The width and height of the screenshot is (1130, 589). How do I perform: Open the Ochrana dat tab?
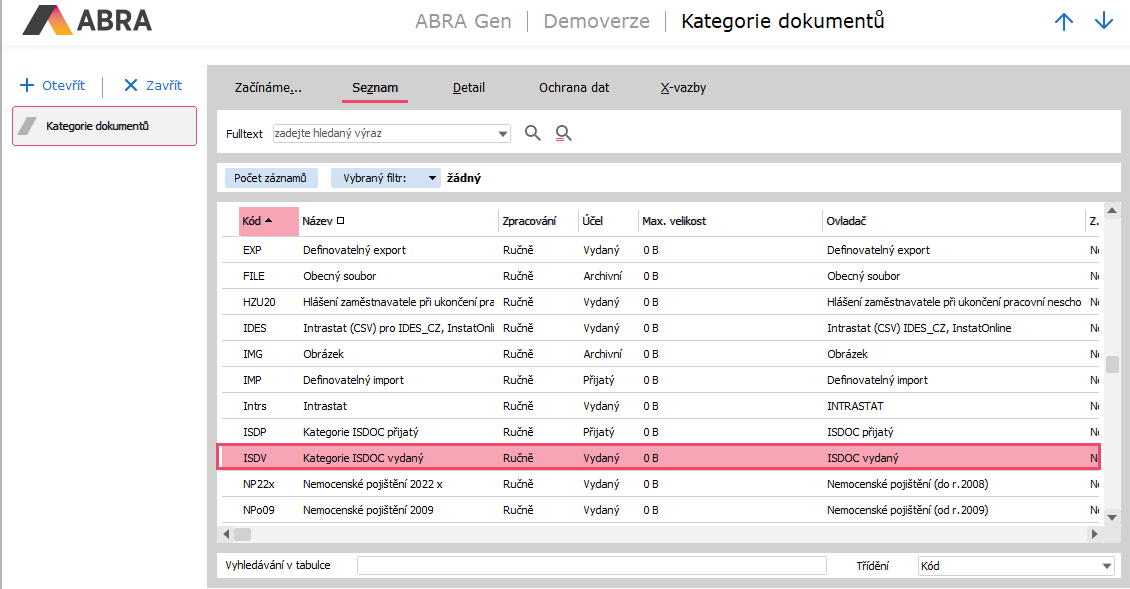[x=574, y=87]
